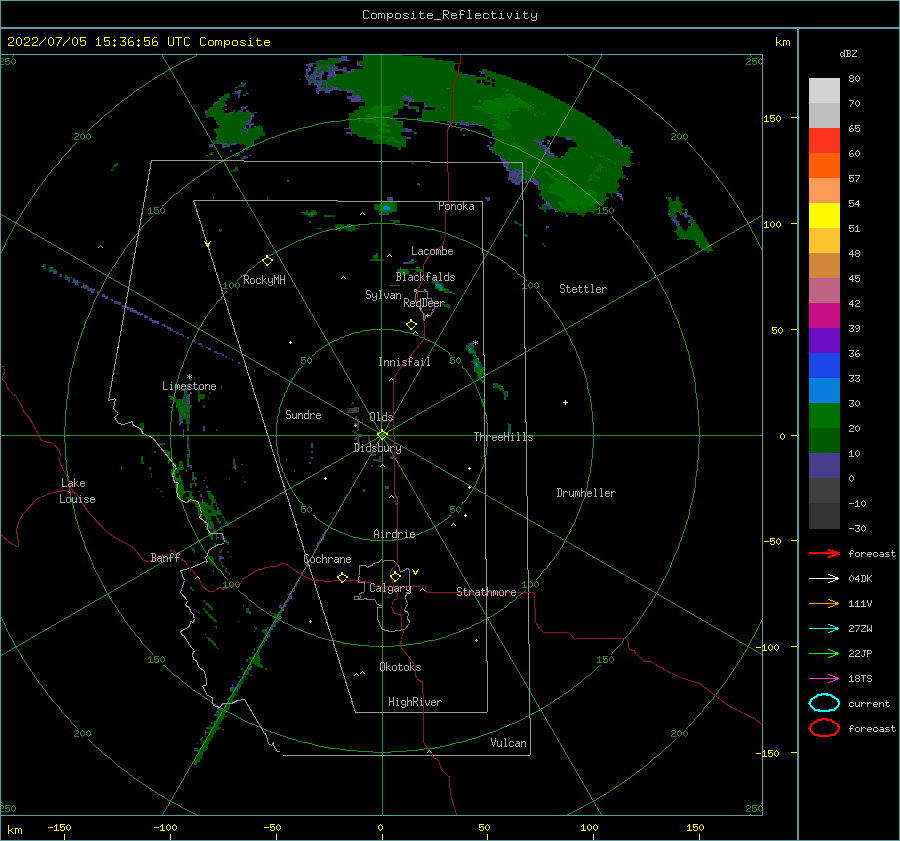Click the RockyMH label
The height and width of the screenshot is (841, 900).
click(x=264, y=280)
